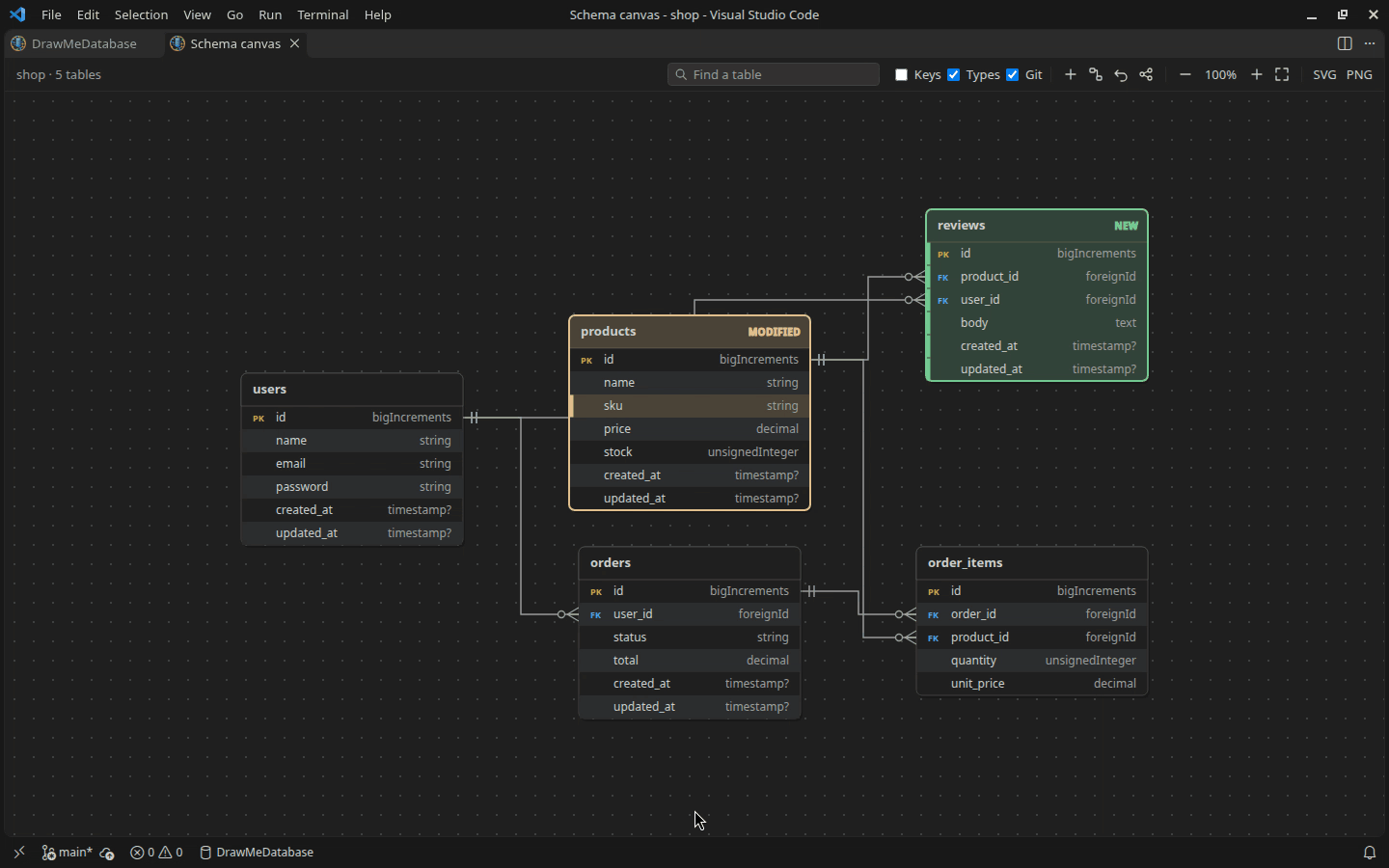Select the users table header
The image size is (1389, 868).
tap(352, 390)
